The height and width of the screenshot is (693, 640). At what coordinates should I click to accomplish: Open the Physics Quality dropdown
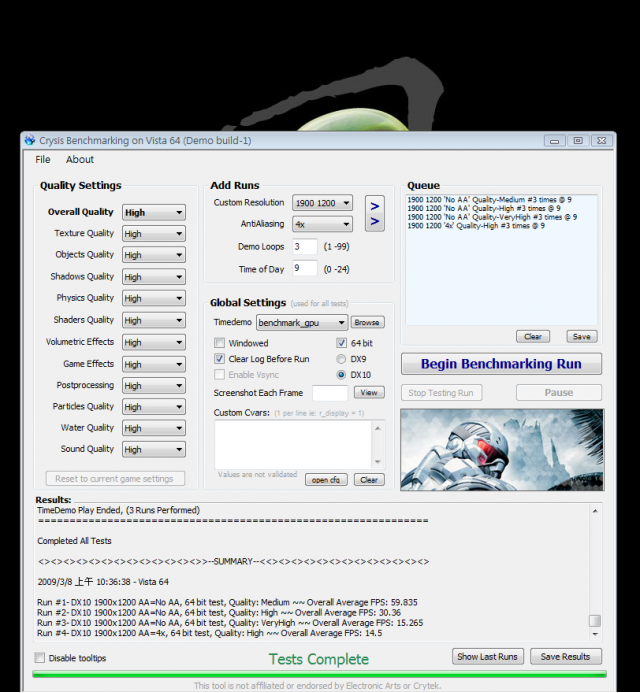[154, 298]
